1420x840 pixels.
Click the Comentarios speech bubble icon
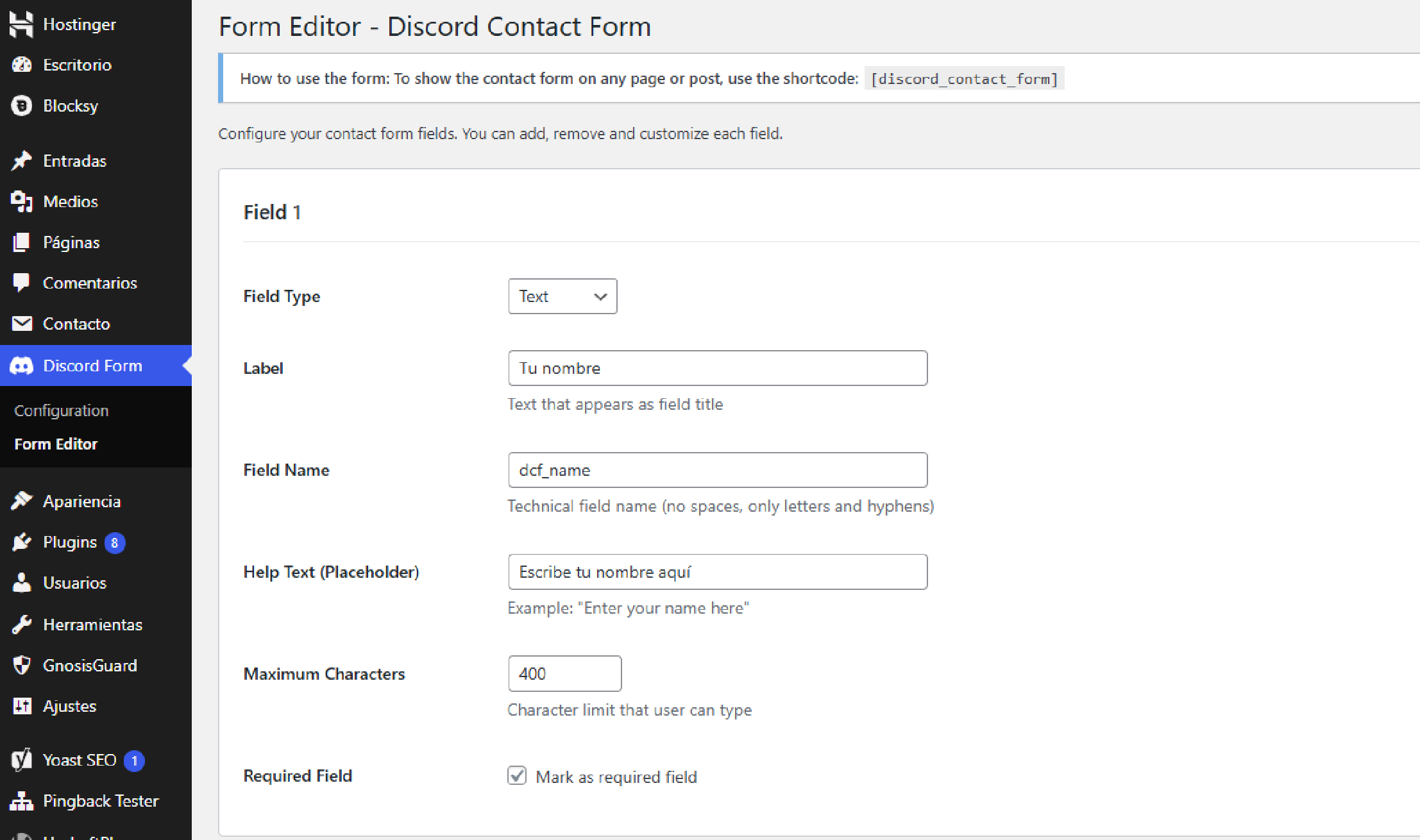click(21, 283)
